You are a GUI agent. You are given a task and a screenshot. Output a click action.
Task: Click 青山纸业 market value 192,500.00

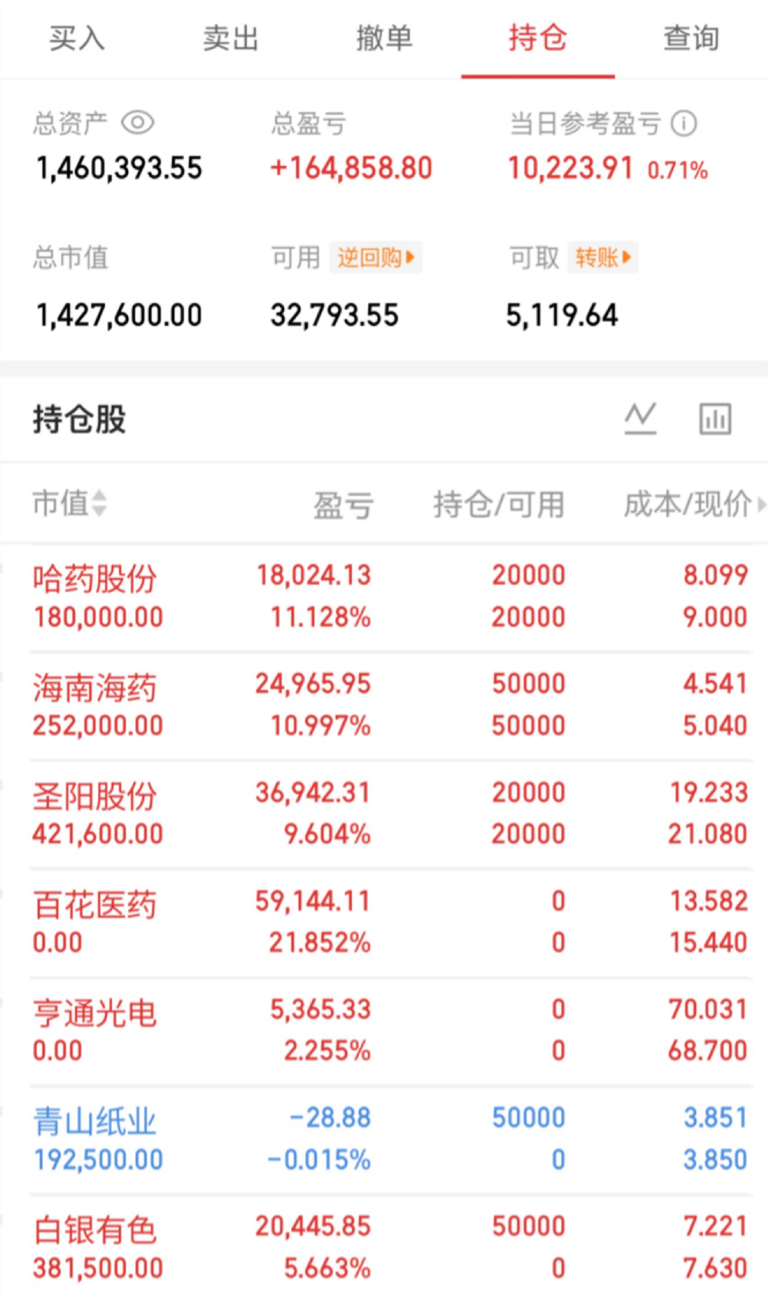coord(98,1160)
